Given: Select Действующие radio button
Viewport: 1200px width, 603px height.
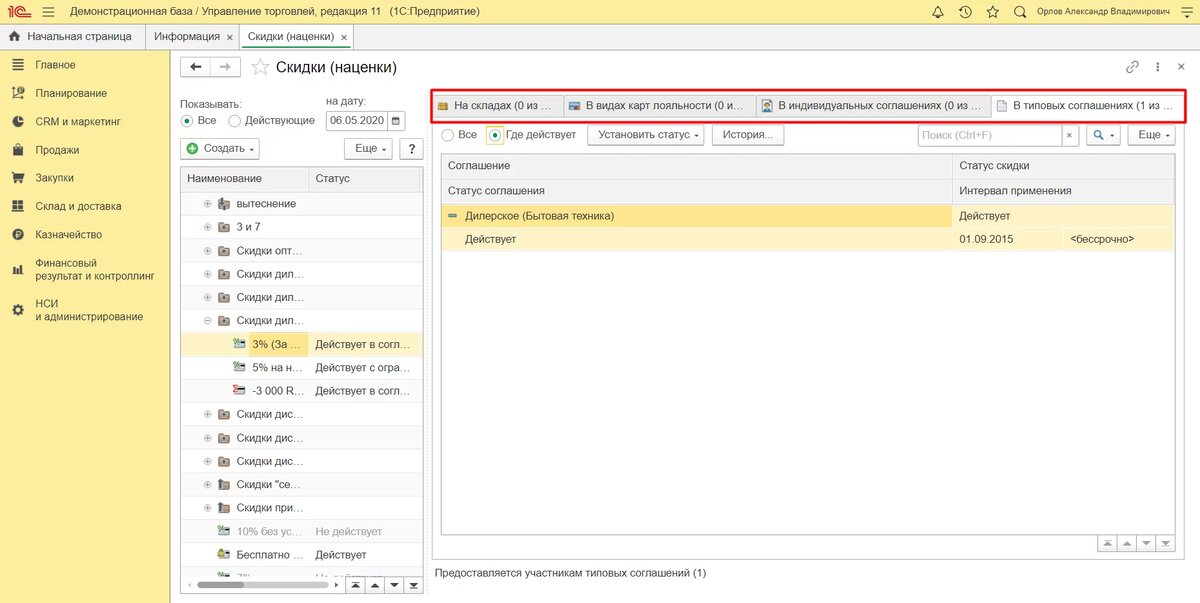Looking at the screenshot, I should coord(271,120).
